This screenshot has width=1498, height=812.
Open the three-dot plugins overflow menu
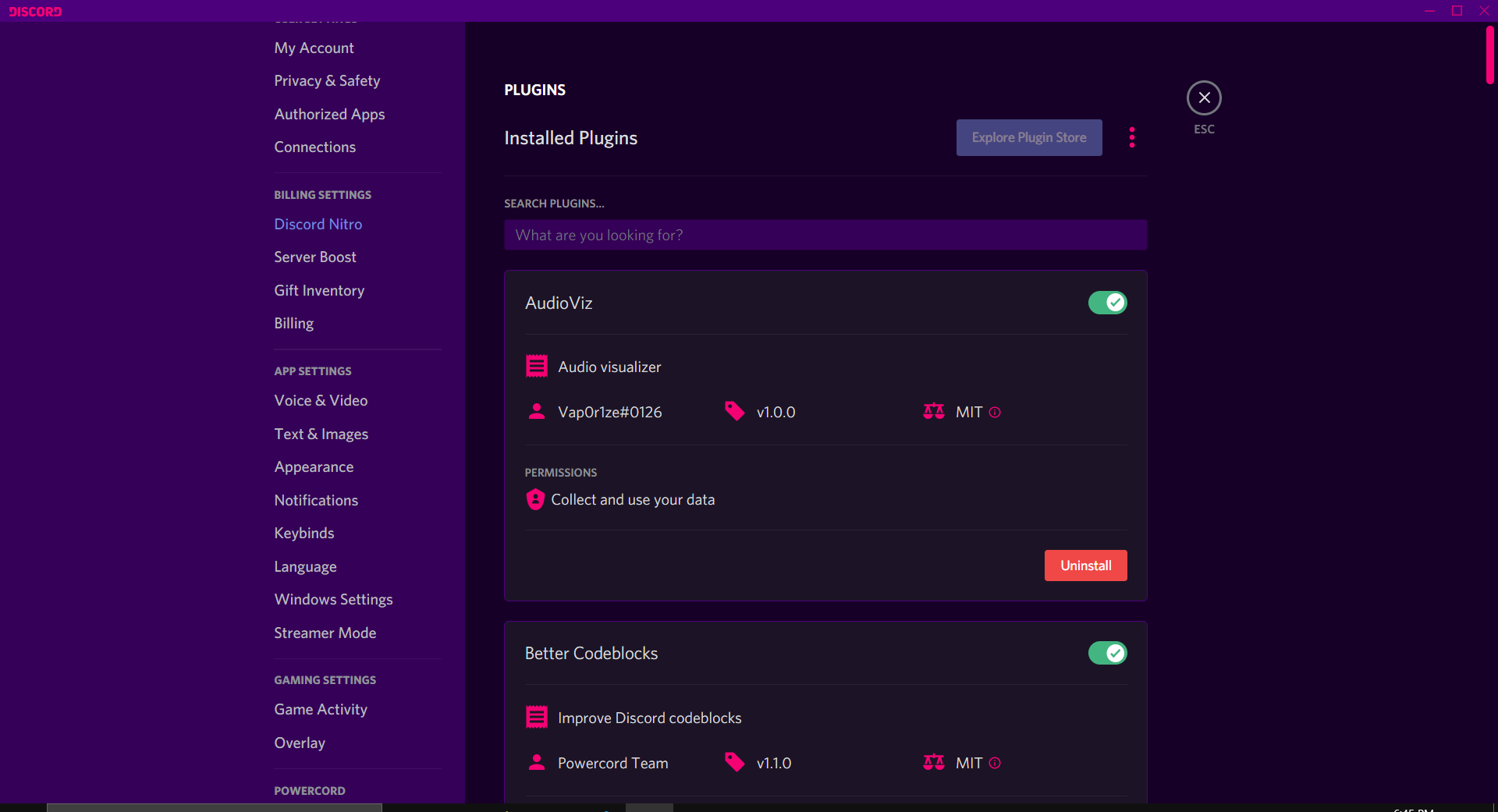point(1131,137)
